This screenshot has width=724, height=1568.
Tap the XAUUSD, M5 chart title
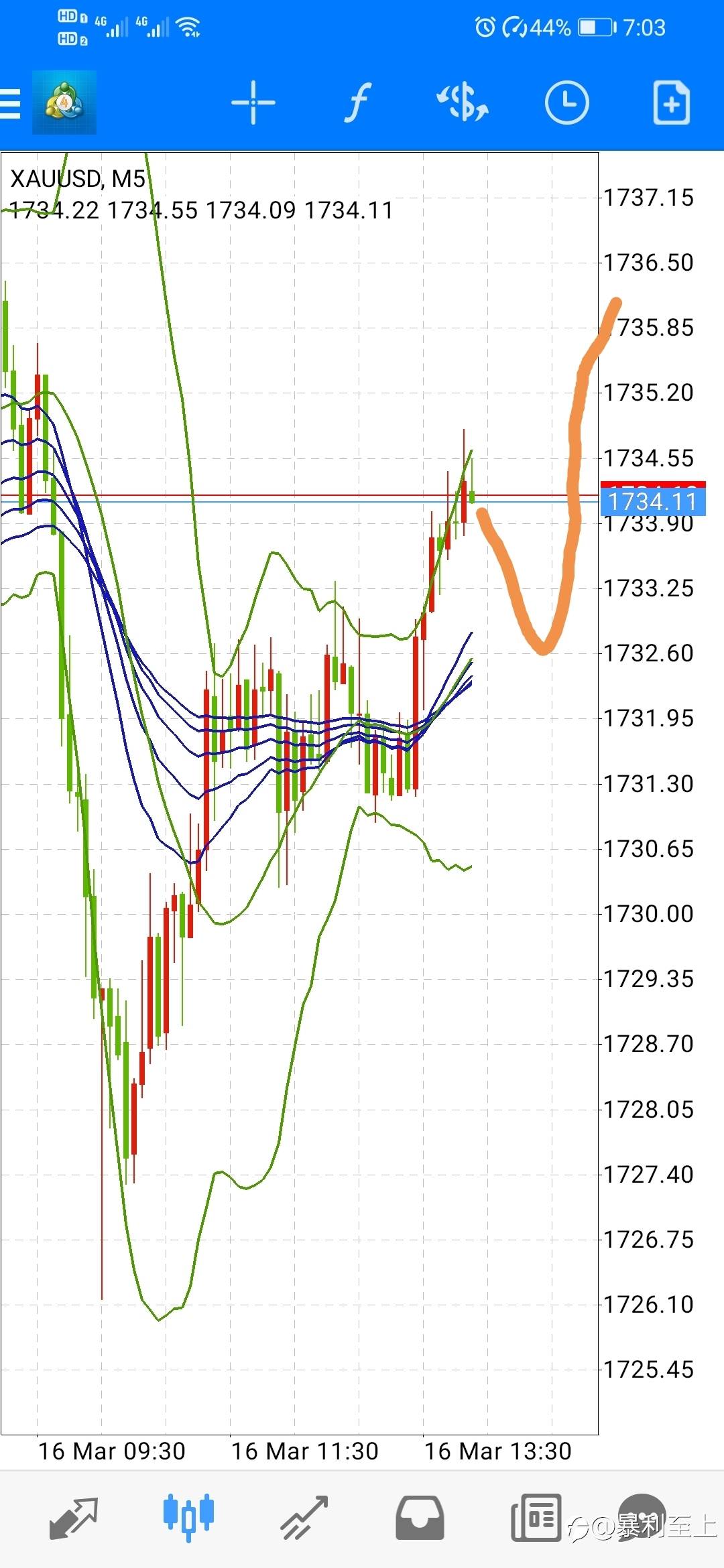point(78,179)
